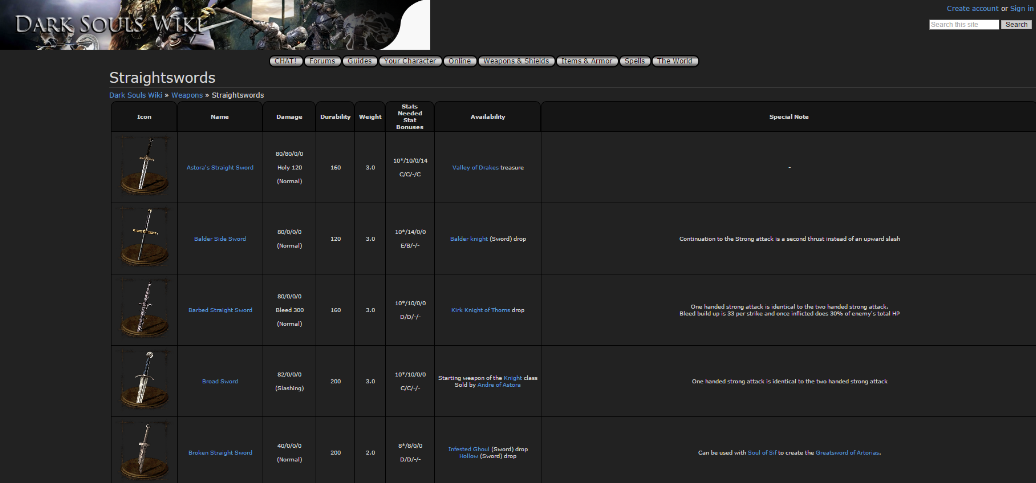Open the Guides menu
Screen dimensions: 1036x483
tap(360, 61)
